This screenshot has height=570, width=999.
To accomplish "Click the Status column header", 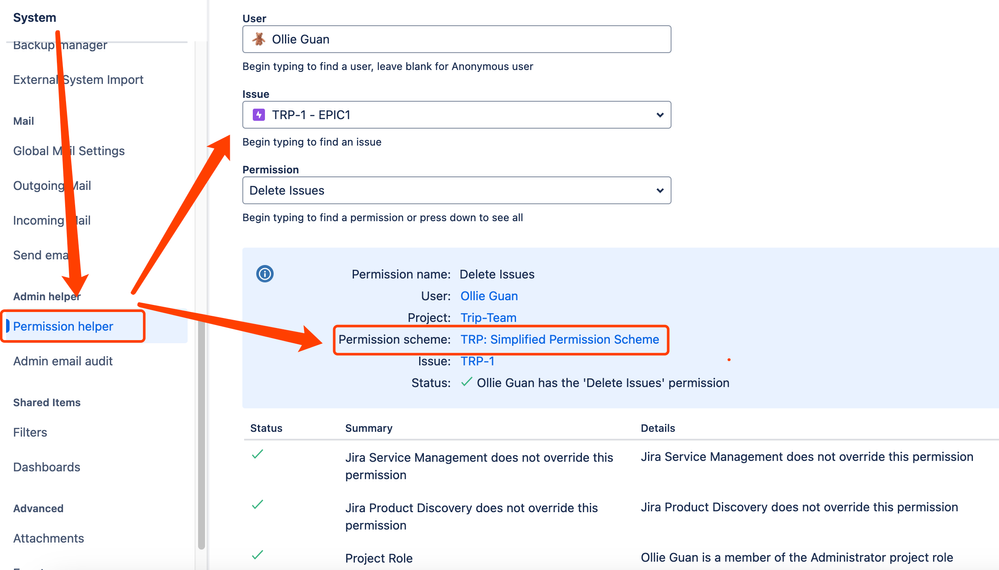I will (266, 428).
